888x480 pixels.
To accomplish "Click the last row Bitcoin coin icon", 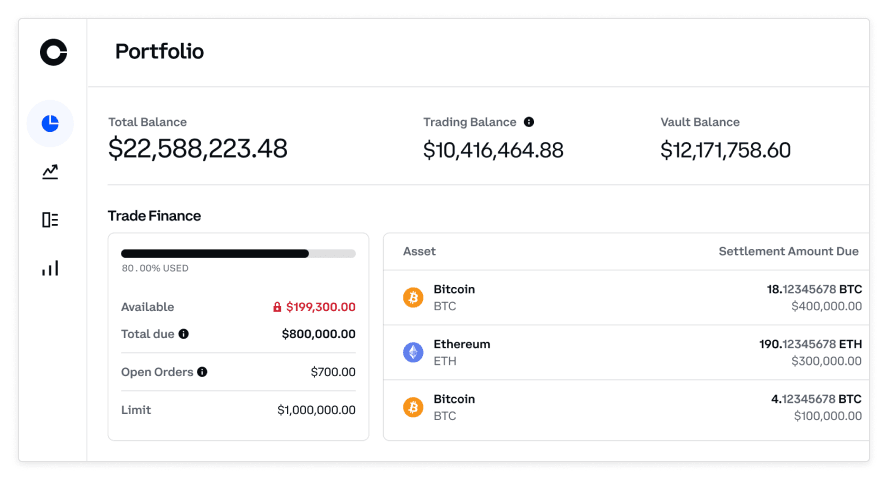I will (413, 407).
